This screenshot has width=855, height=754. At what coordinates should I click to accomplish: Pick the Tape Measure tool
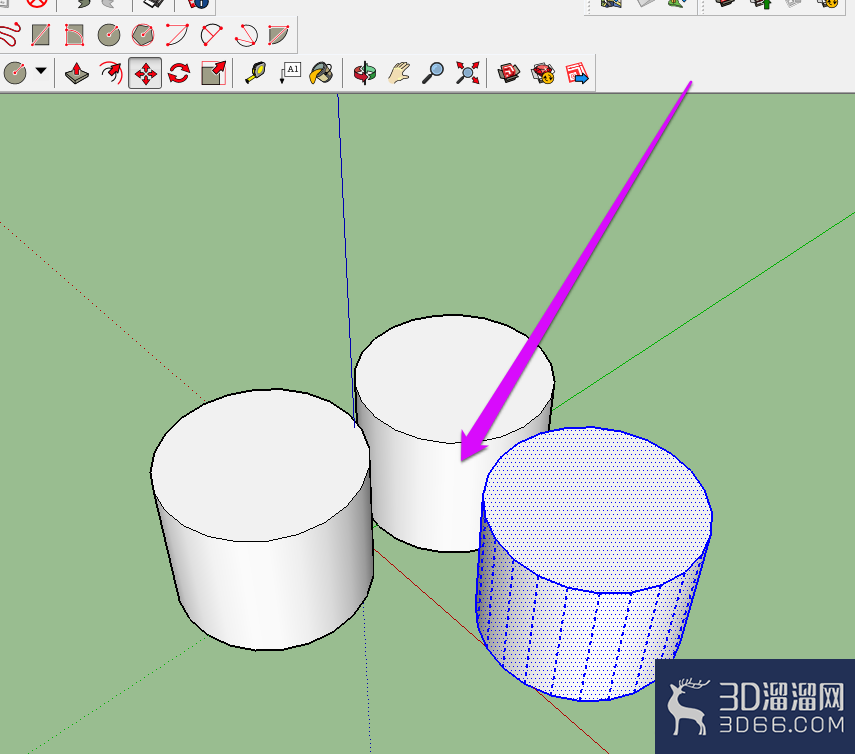[x=255, y=73]
